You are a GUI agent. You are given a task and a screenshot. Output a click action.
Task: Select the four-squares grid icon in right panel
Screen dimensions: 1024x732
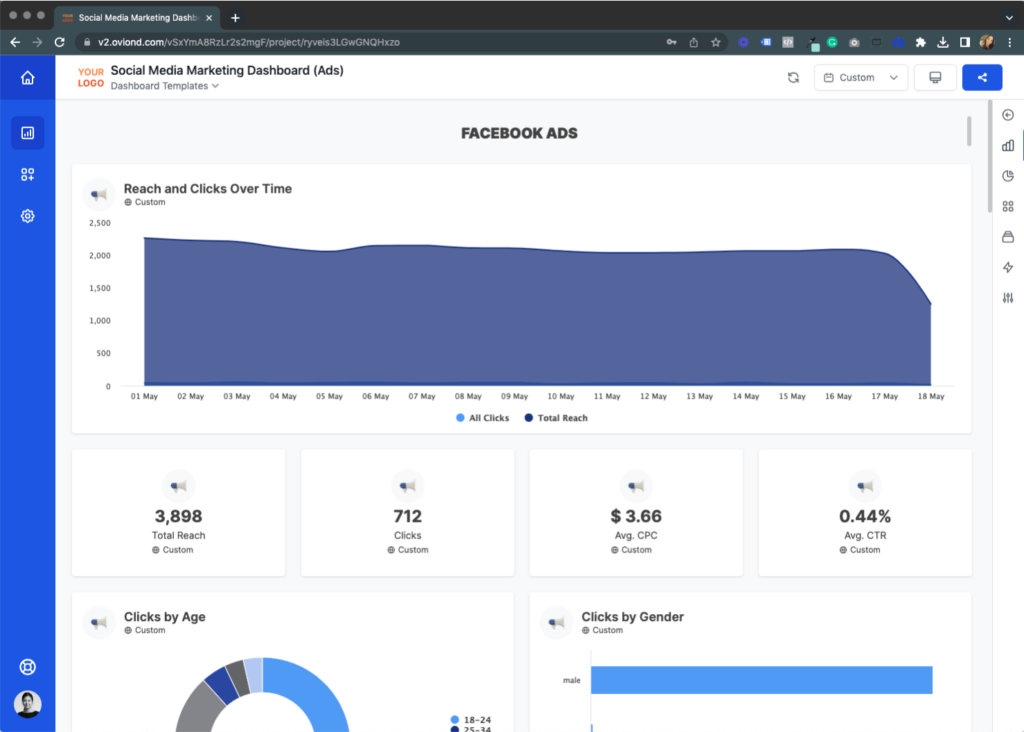[x=1008, y=206]
